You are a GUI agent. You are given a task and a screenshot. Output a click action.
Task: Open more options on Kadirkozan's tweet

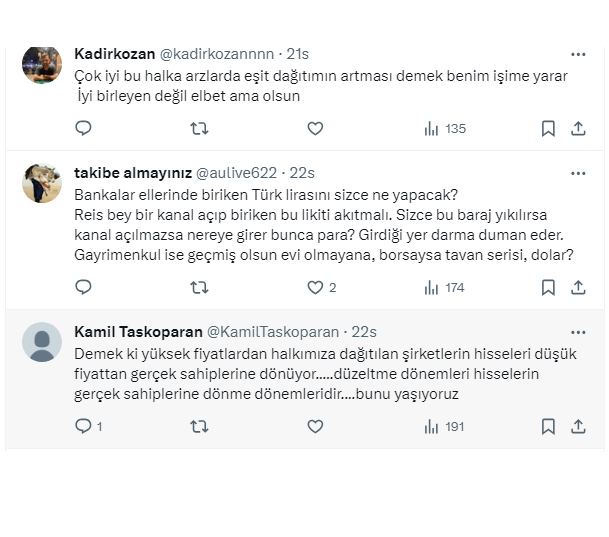point(578,53)
